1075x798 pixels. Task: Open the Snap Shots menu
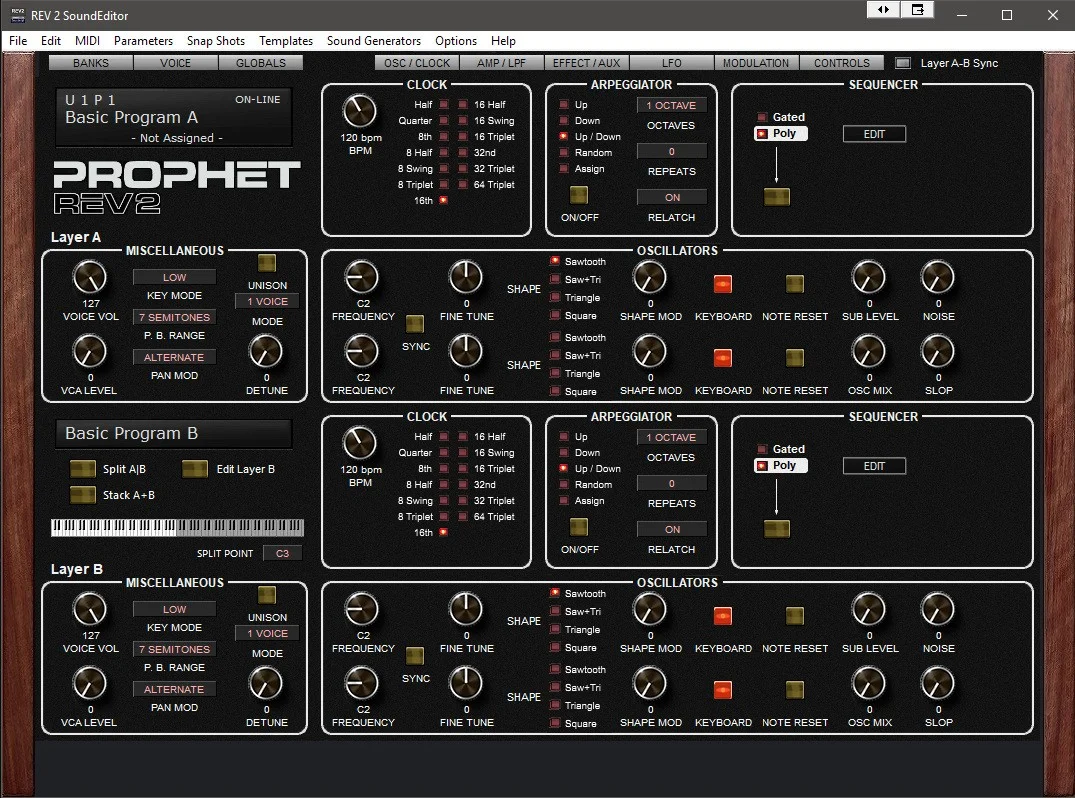[216, 40]
